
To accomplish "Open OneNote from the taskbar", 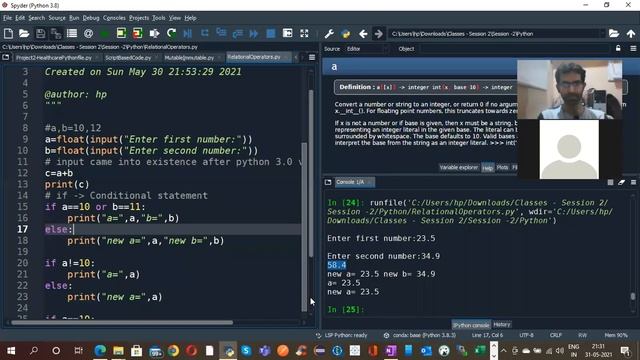I will pos(391,351).
